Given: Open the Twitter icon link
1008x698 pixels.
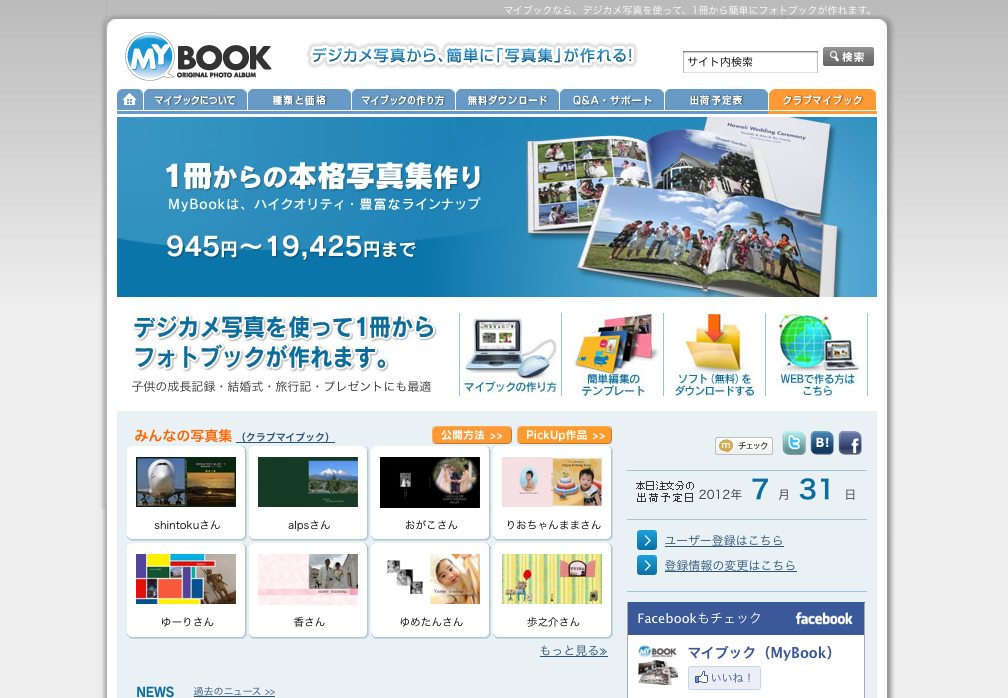Looking at the screenshot, I should [794, 444].
